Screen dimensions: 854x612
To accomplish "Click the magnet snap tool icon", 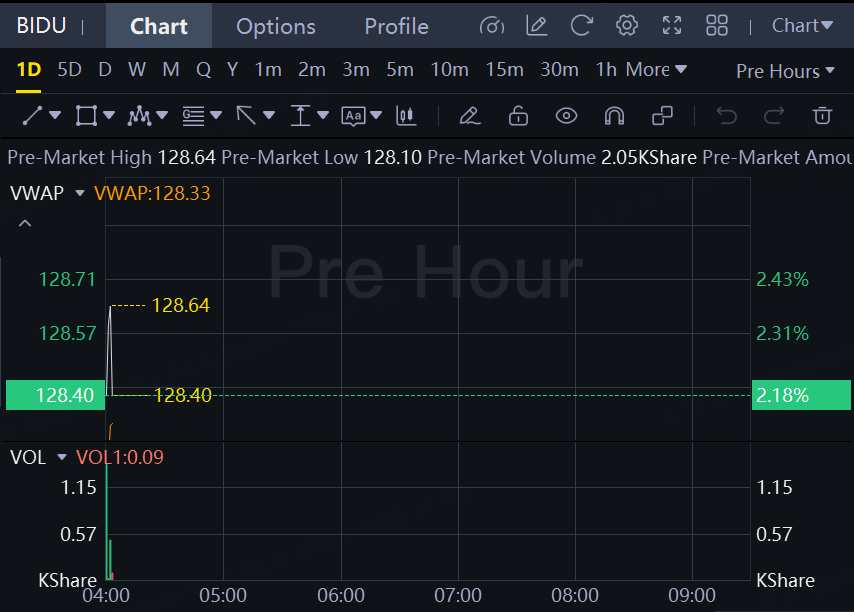I will (x=614, y=116).
